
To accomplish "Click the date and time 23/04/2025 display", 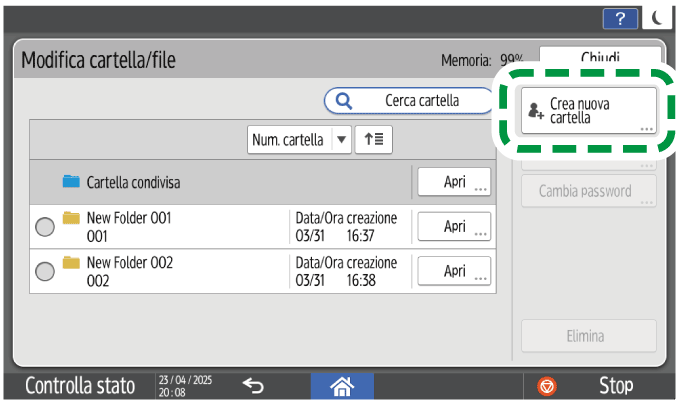I will click(185, 386).
